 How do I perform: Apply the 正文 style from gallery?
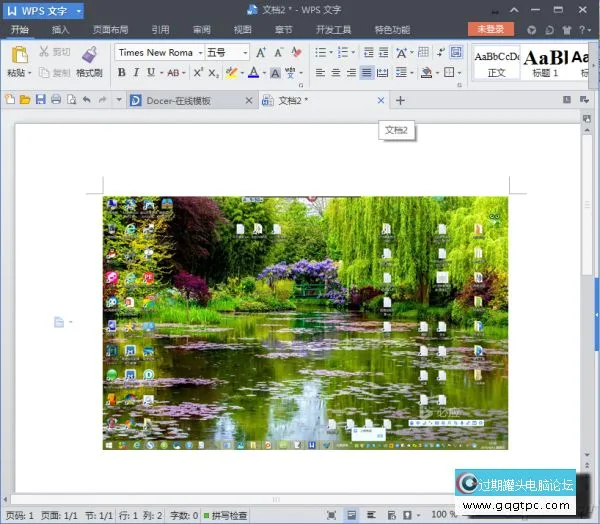click(x=496, y=62)
